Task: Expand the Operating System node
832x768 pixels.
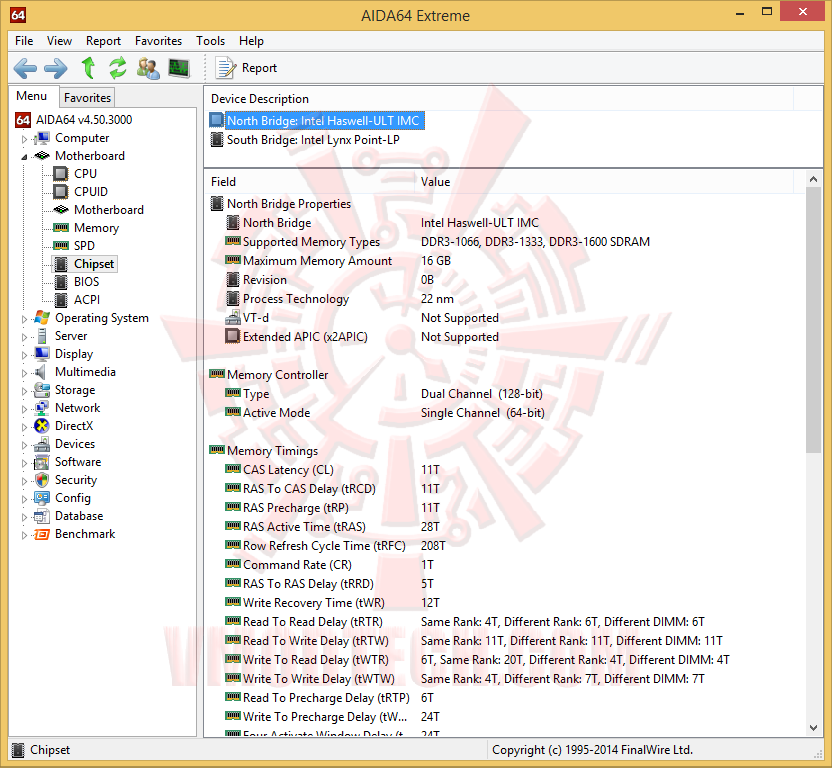Action: (24, 319)
